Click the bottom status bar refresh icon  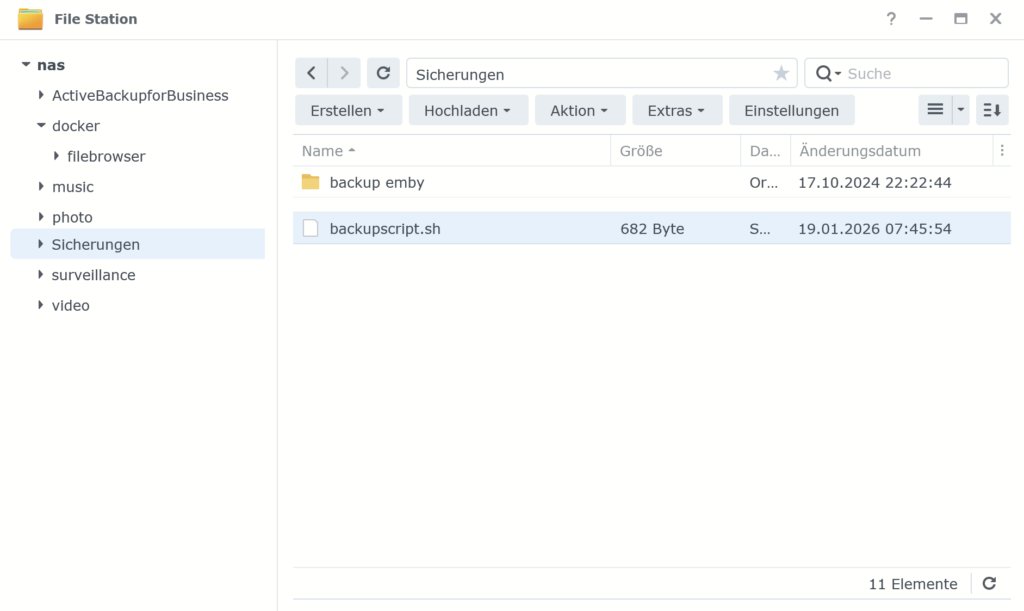989,584
